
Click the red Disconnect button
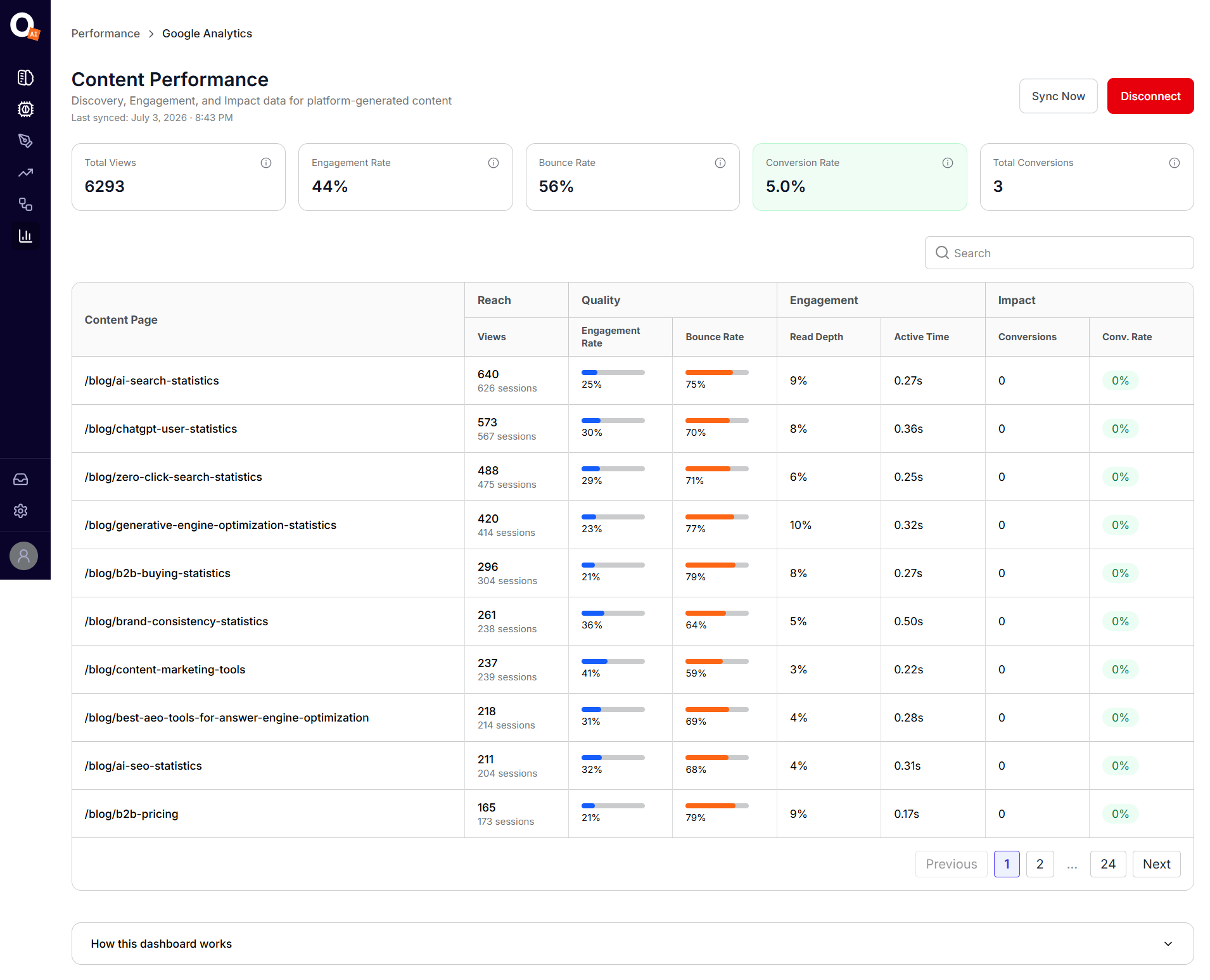[1150, 96]
